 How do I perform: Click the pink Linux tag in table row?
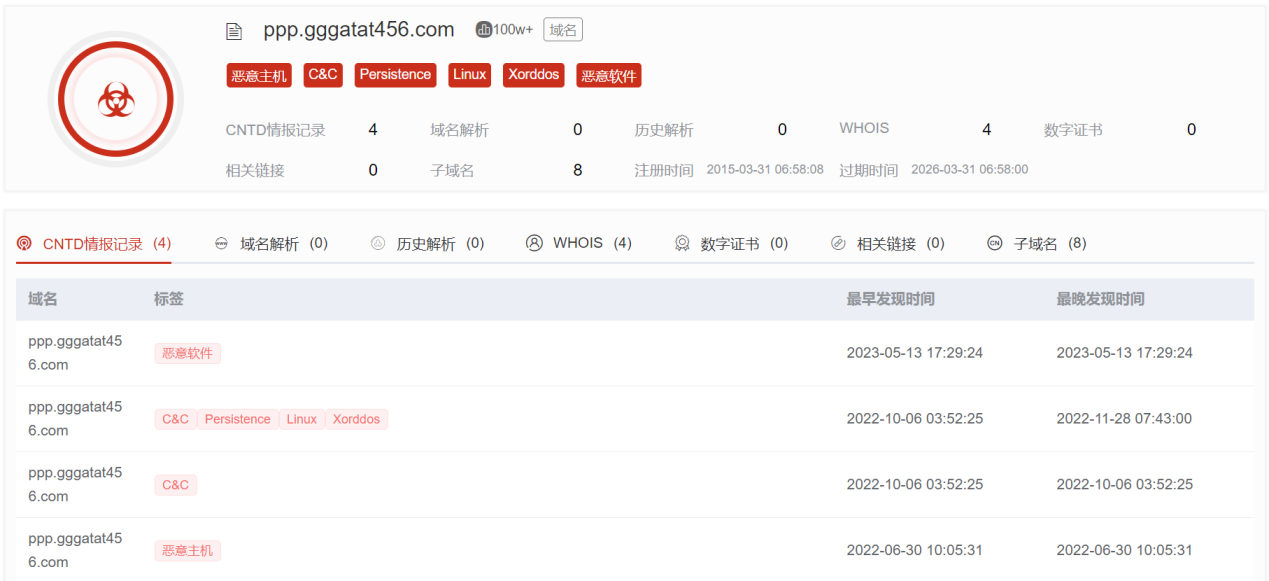tap(301, 419)
